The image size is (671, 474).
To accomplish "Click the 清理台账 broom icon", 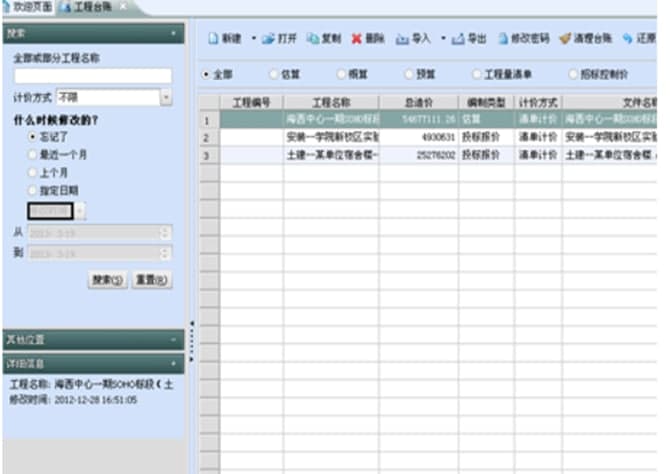I will point(565,39).
